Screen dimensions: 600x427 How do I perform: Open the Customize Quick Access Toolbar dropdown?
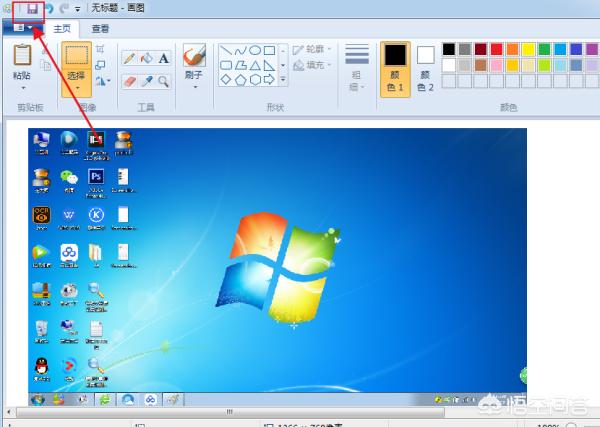click(78, 9)
